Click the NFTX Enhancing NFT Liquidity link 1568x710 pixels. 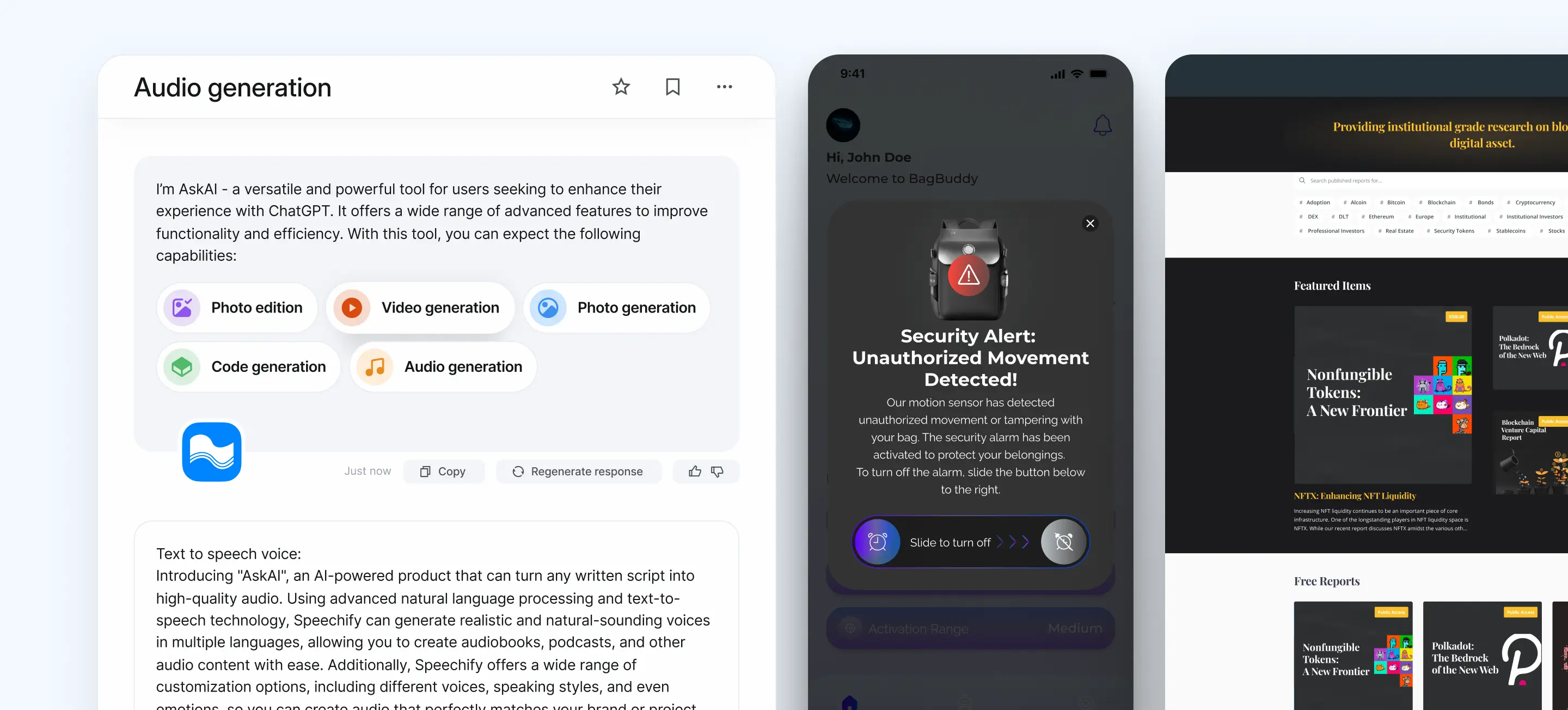coord(1355,496)
